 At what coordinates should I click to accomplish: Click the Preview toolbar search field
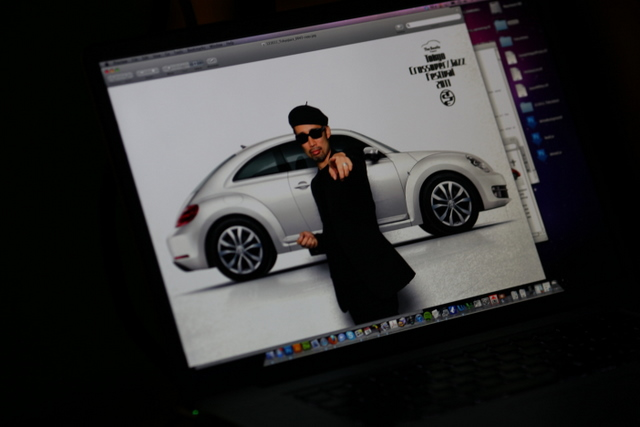pos(433,20)
